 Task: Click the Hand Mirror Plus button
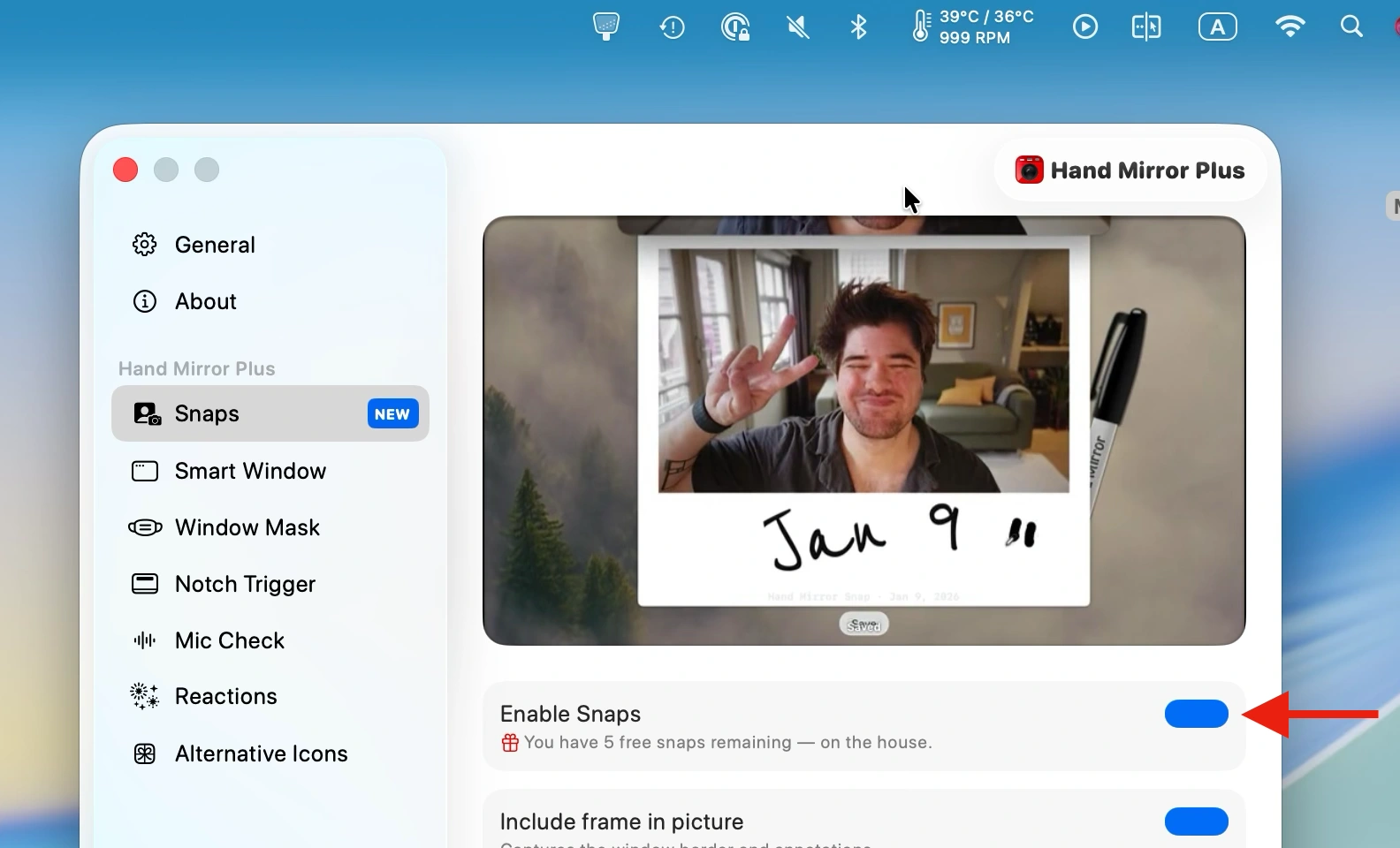click(1130, 170)
